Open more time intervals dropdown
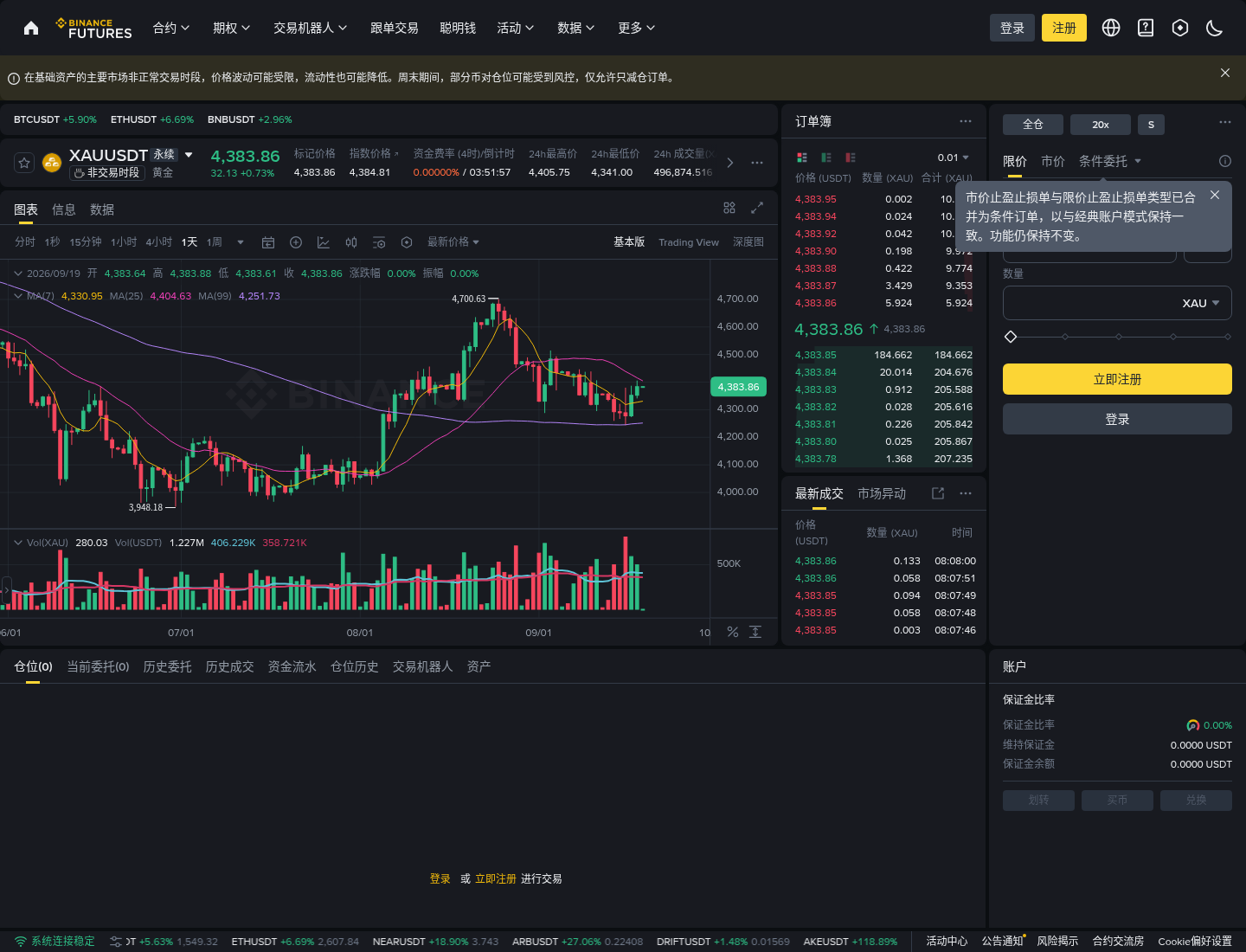This screenshot has height=952, width=1246. pyautogui.click(x=241, y=242)
